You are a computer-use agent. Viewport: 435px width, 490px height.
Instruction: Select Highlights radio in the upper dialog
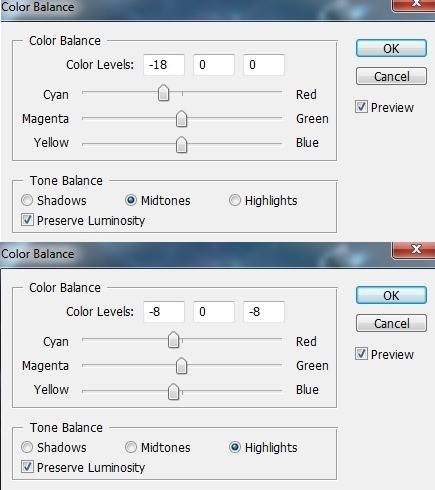pyautogui.click(x=235, y=200)
